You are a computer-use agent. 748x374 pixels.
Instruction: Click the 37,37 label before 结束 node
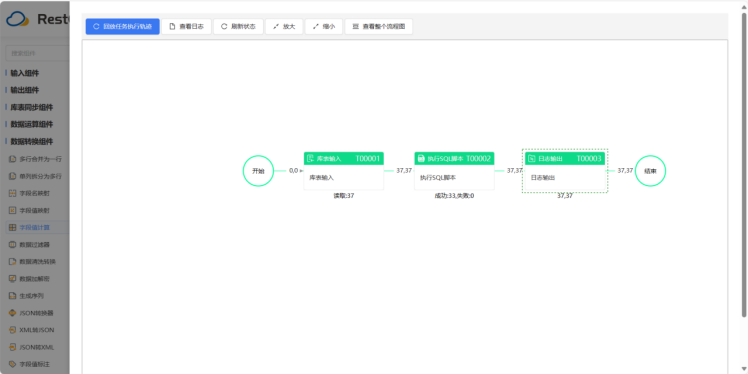(x=625, y=170)
